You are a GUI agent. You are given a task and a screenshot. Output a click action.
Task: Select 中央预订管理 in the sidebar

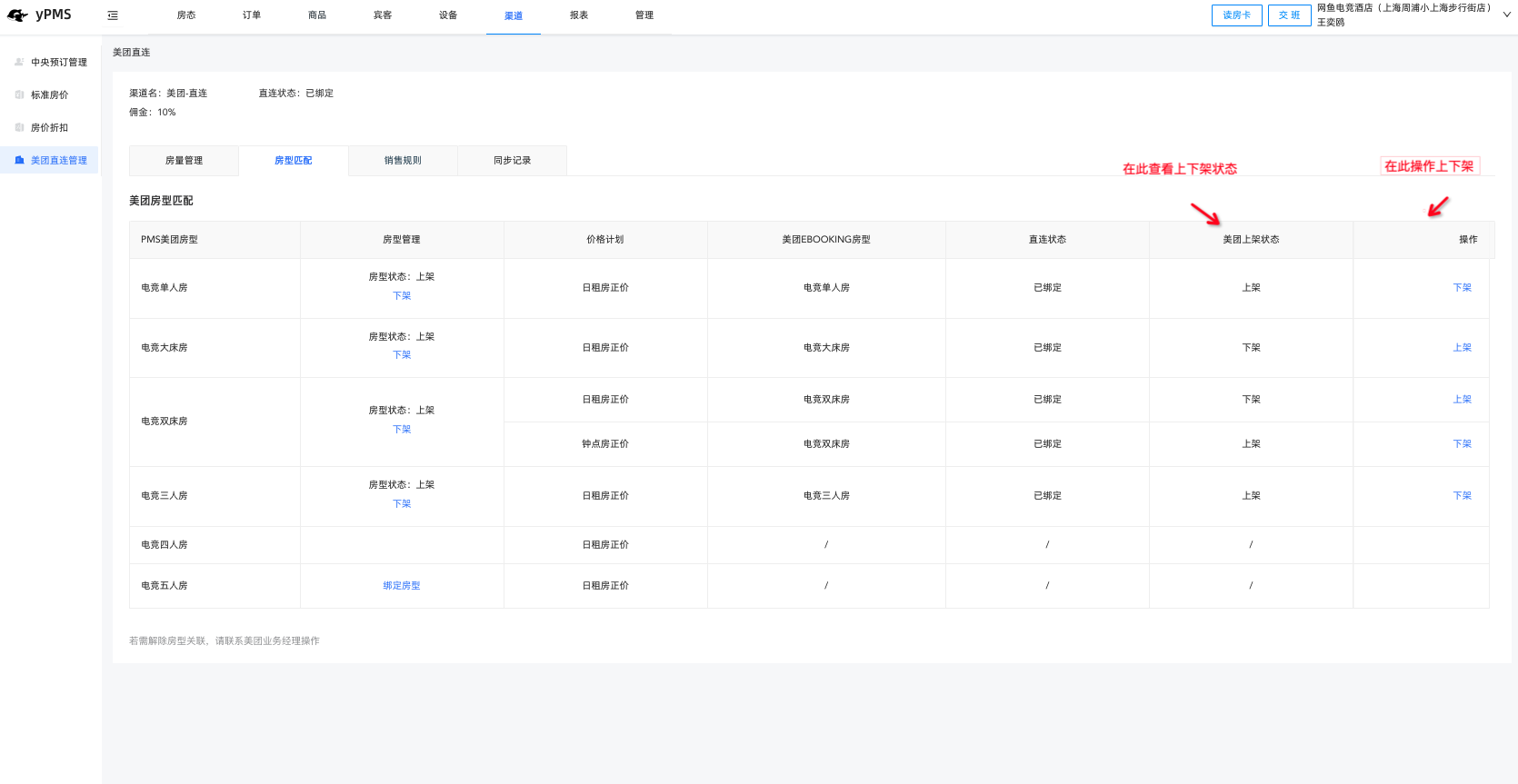point(59,63)
